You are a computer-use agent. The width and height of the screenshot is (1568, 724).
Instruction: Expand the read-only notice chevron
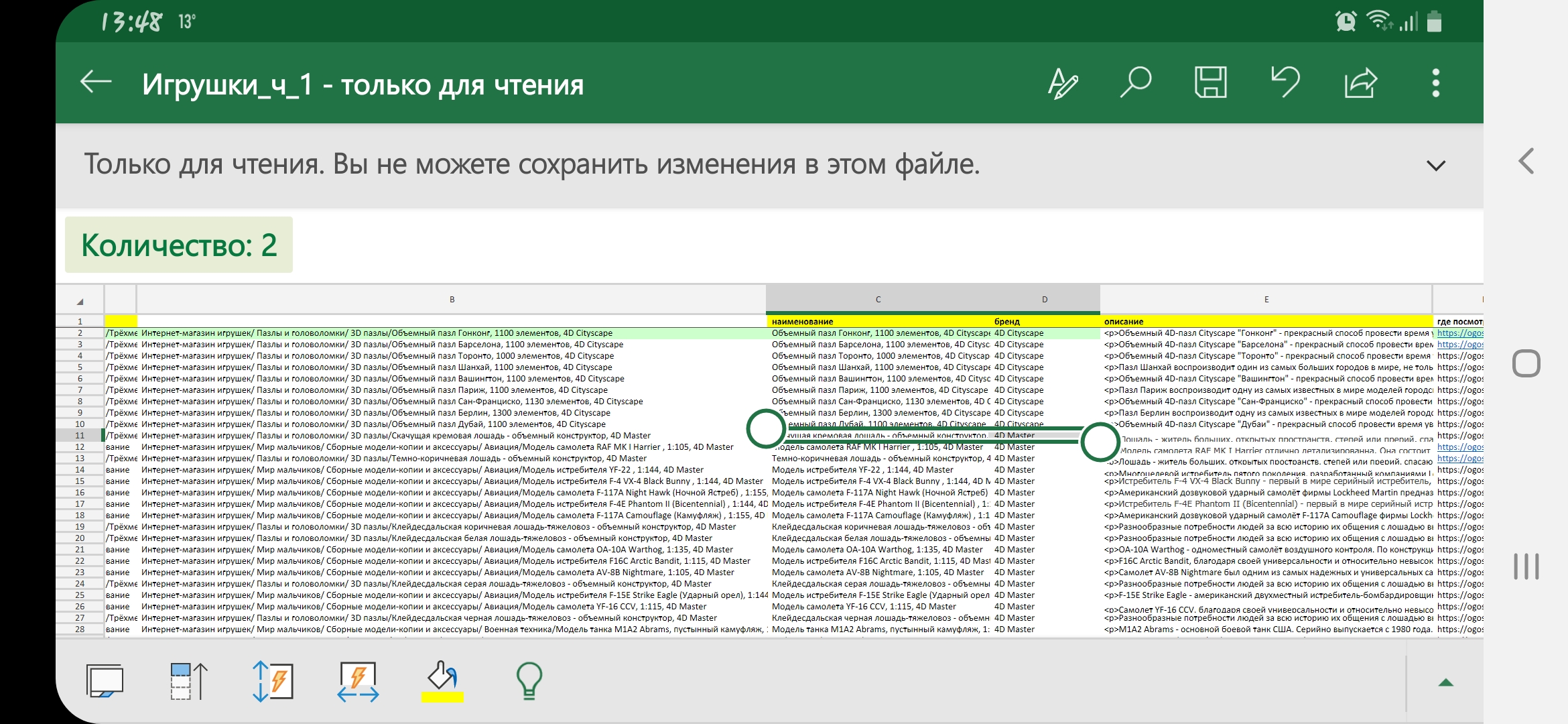pos(1435,165)
